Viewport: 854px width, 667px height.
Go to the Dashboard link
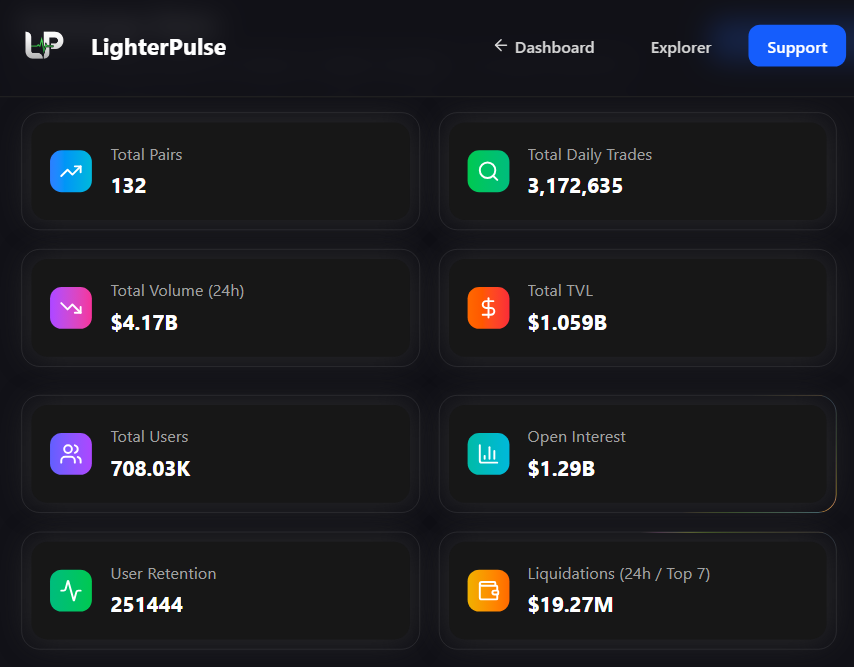coord(554,47)
